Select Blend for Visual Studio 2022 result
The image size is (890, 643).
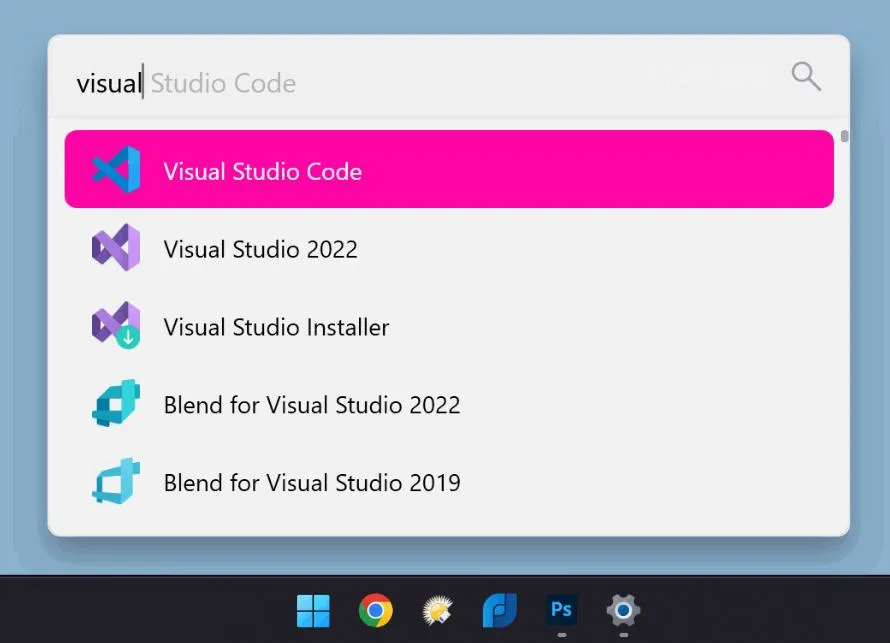pos(449,403)
